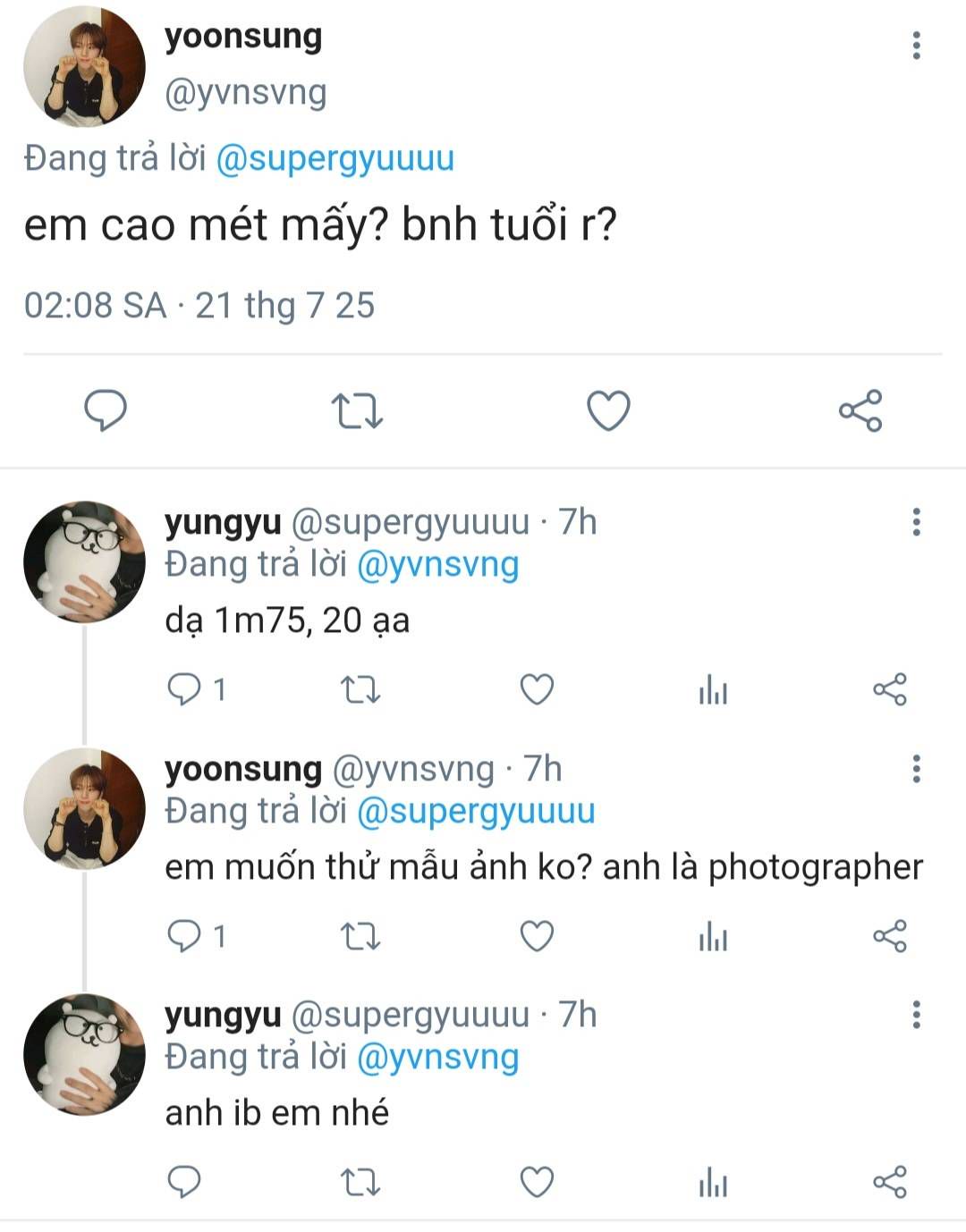Like the main tweet asking height and age

coord(608,411)
